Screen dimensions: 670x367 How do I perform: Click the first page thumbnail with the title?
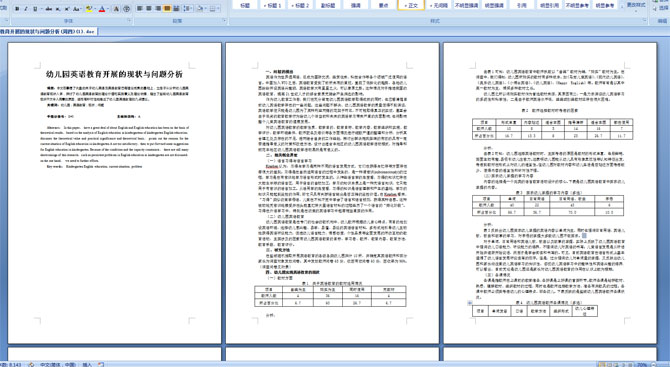115,193
